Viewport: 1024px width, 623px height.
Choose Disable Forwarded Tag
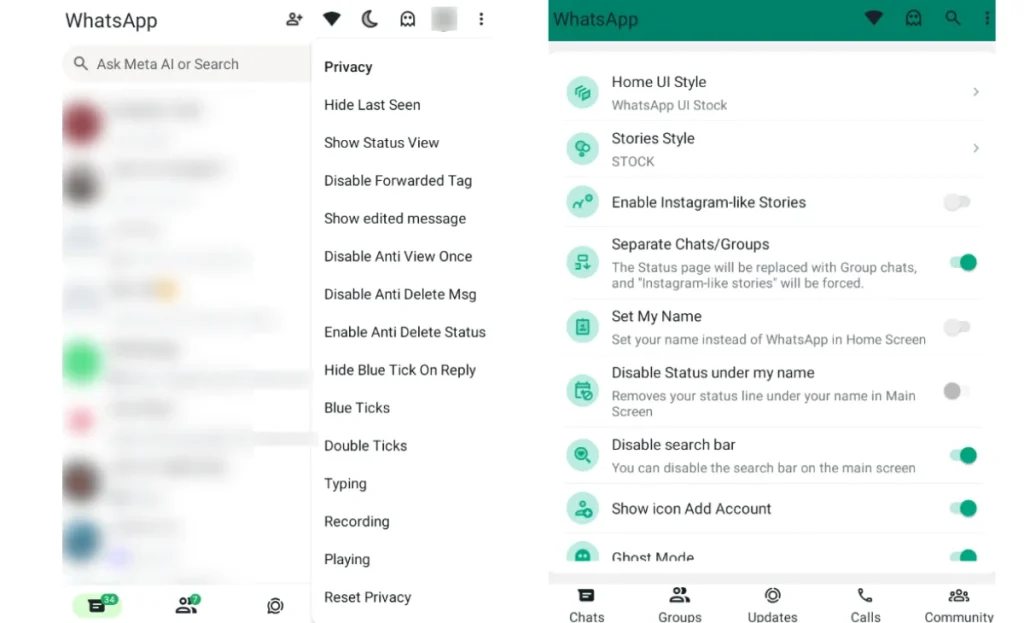point(398,180)
